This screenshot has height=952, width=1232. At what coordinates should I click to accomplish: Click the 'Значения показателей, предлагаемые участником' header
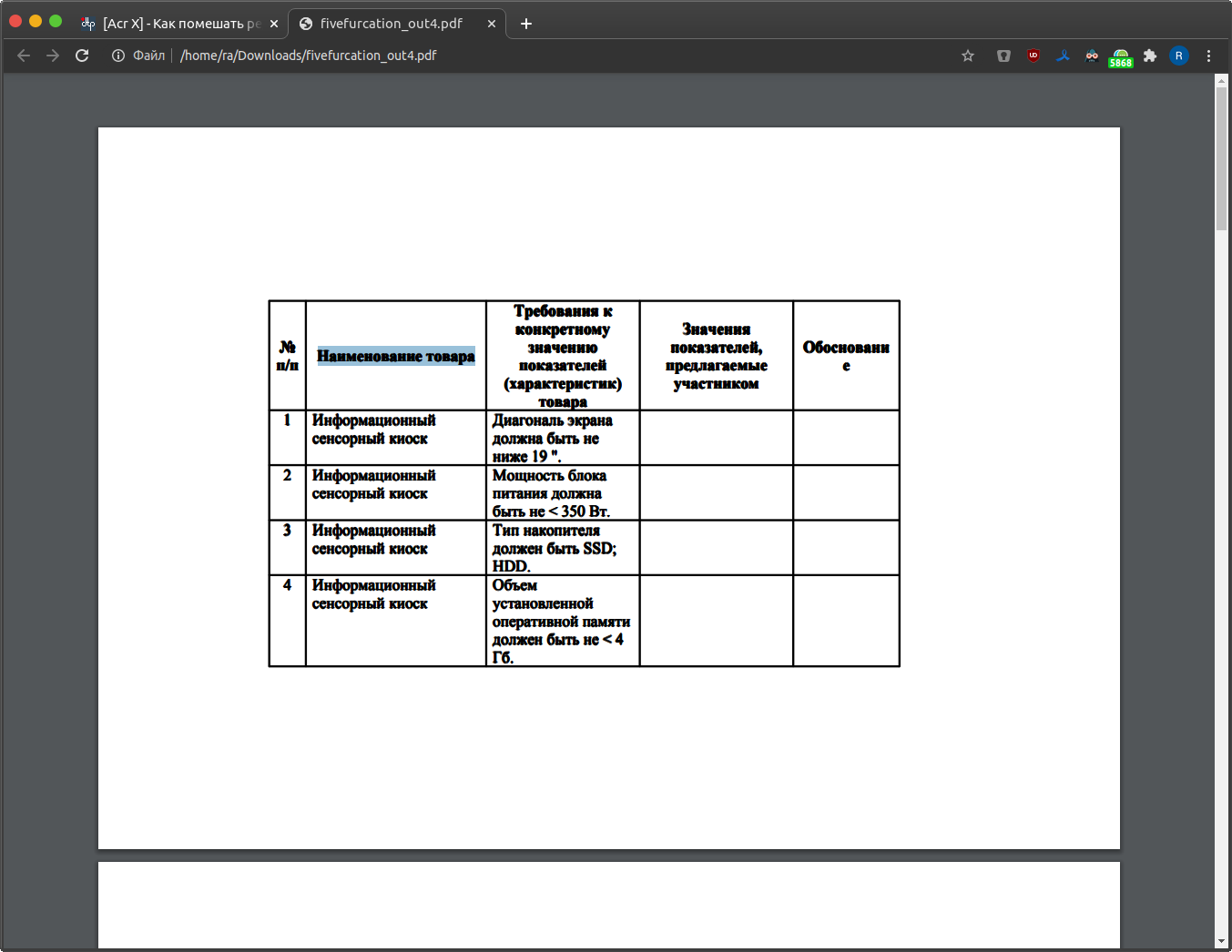pos(717,356)
